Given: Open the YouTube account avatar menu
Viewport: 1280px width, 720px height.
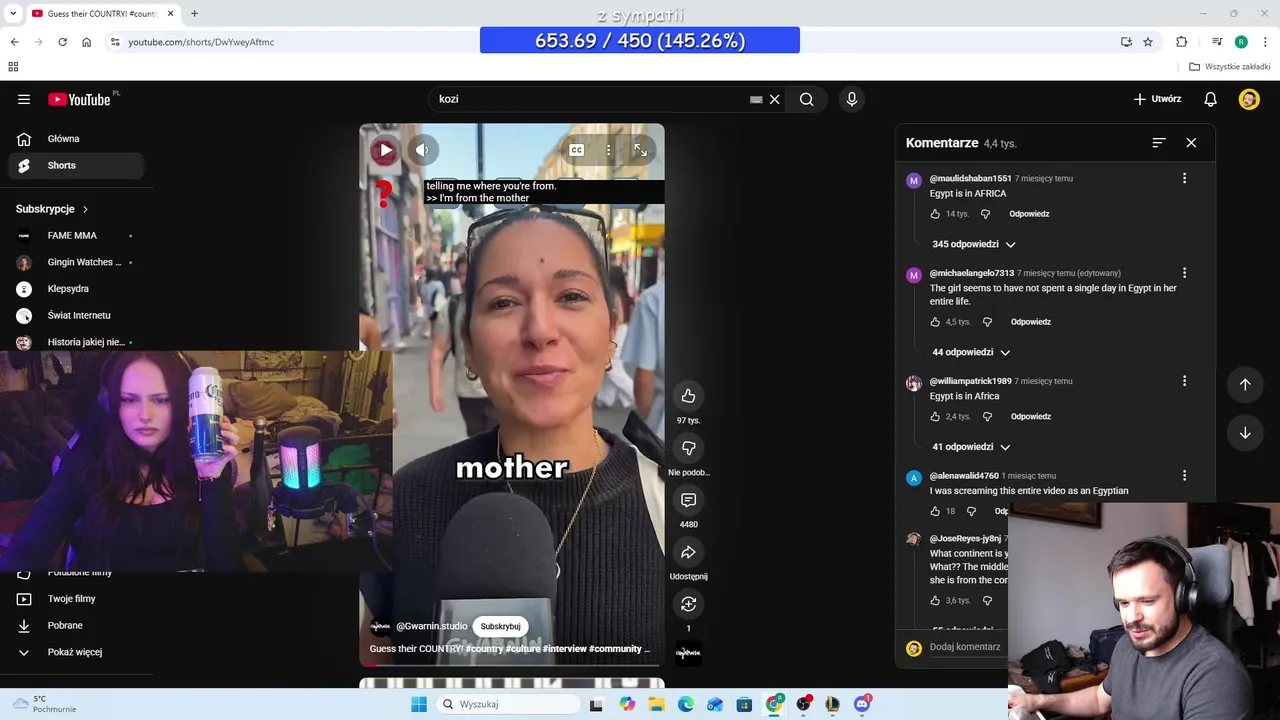Looking at the screenshot, I should click(x=1249, y=99).
